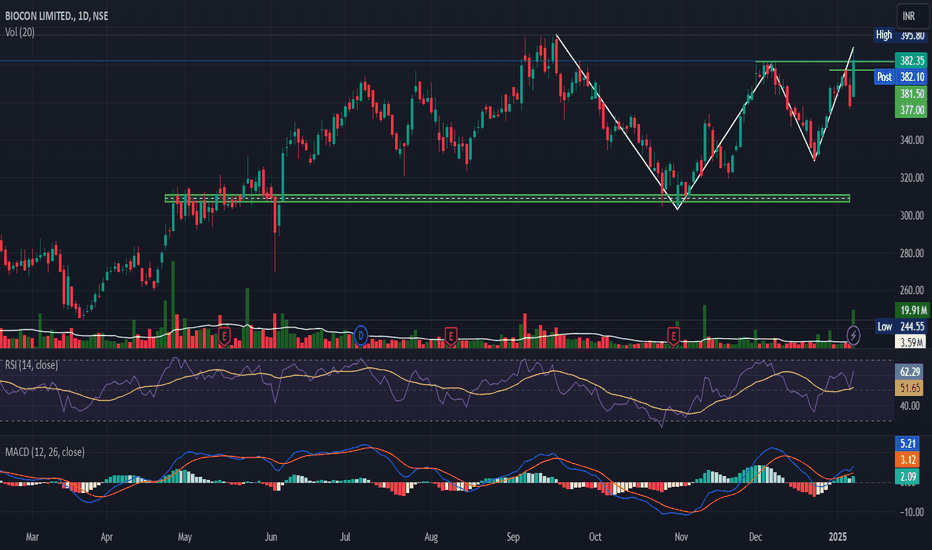Click the May label on time axis
The height and width of the screenshot is (550, 932).
click(x=185, y=537)
